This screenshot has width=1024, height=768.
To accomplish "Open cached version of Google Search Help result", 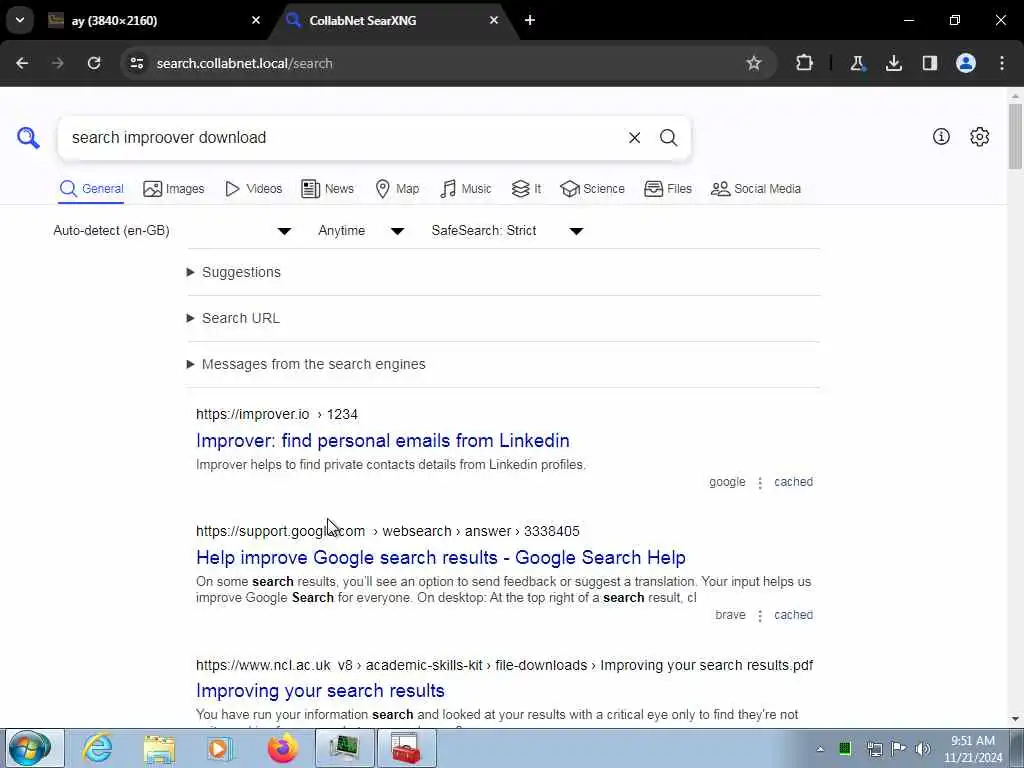I will (x=793, y=615).
